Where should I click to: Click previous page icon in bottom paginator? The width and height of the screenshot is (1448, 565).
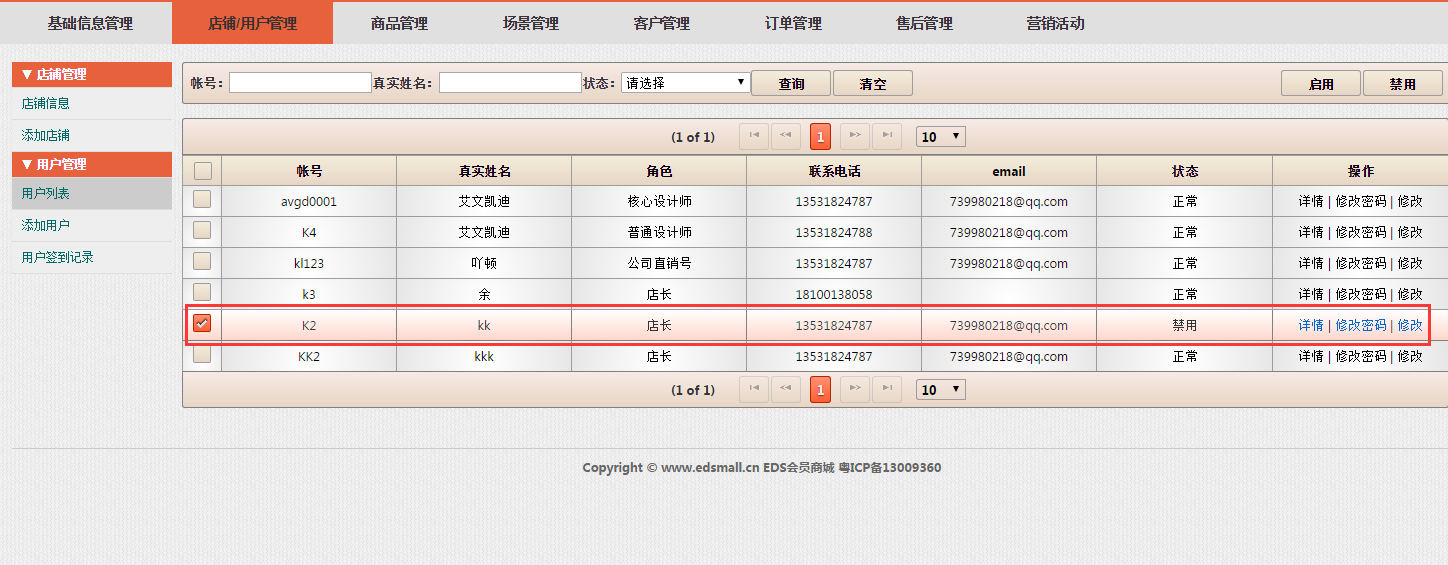click(x=786, y=390)
